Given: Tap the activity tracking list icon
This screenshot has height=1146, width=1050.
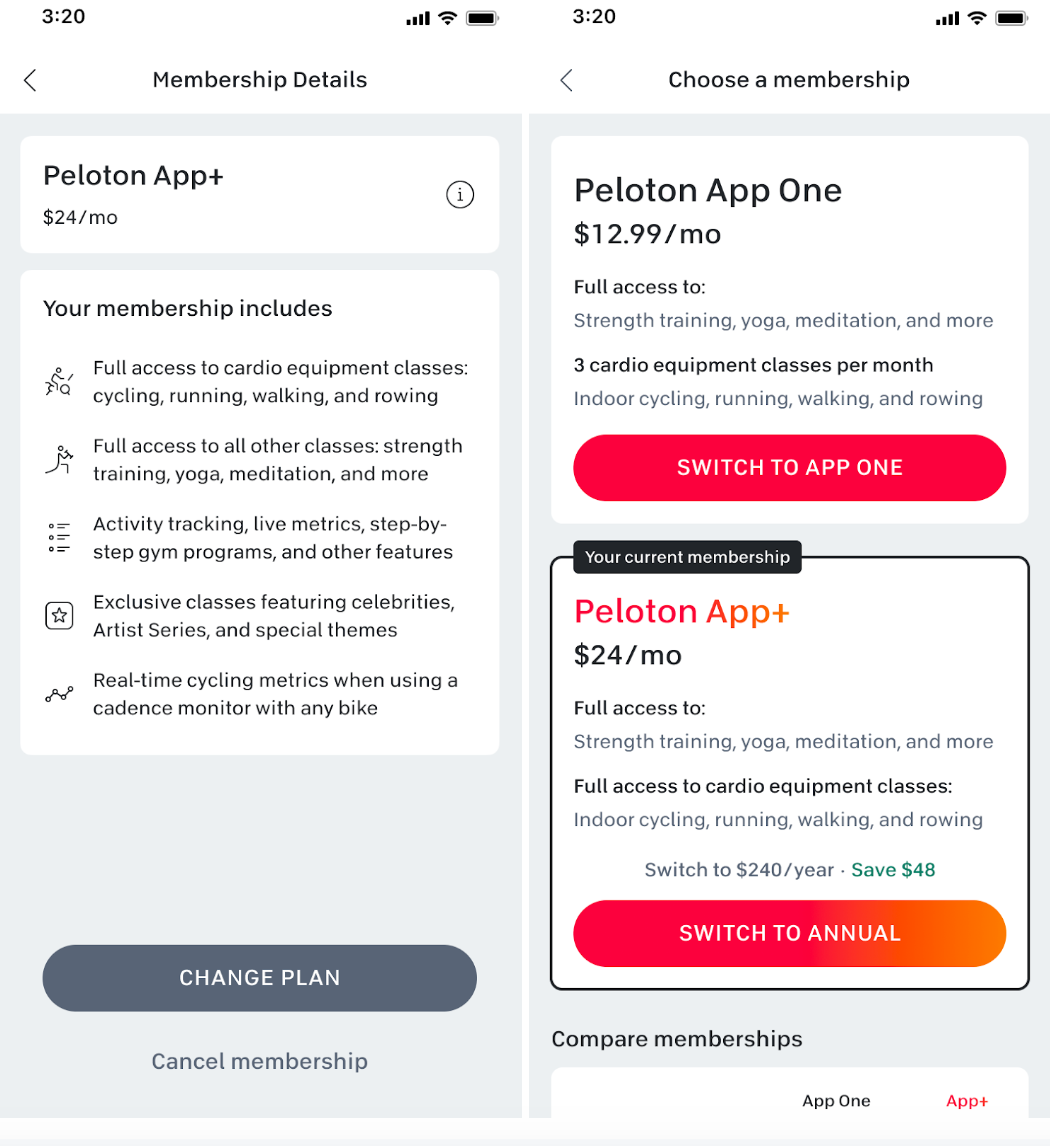Looking at the screenshot, I should click(59, 538).
